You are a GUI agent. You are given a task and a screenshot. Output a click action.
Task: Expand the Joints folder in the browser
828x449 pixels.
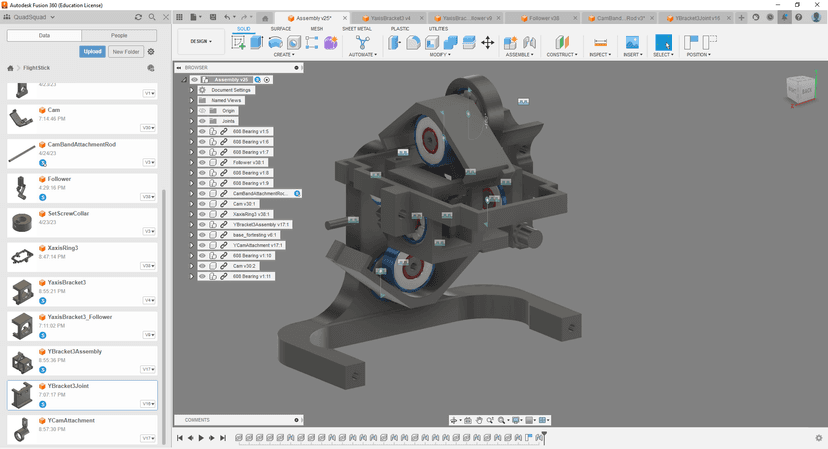(x=191, y=121)
